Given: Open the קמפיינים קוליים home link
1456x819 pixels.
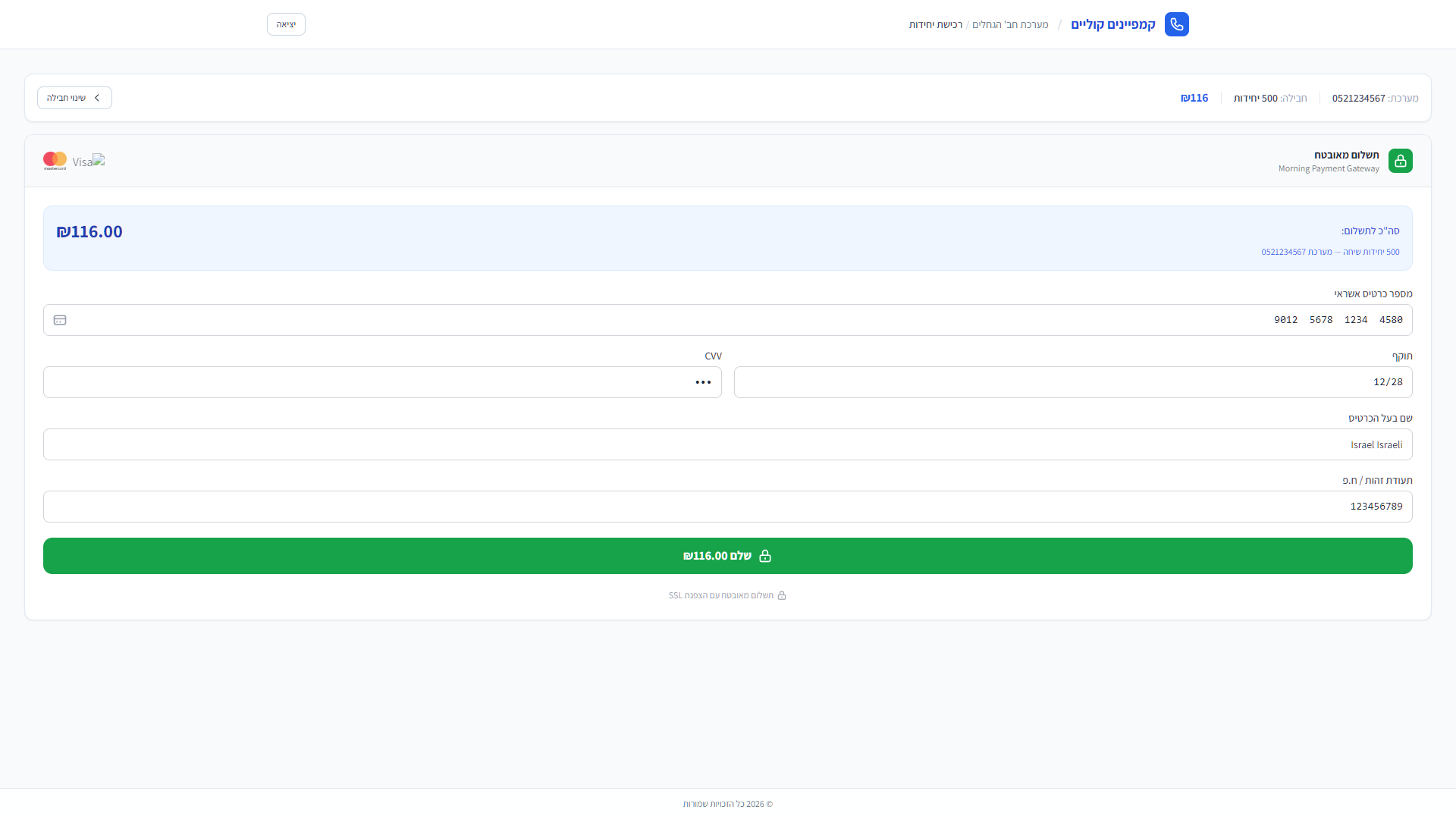Looking at the screenshot, I should 1112,24.
